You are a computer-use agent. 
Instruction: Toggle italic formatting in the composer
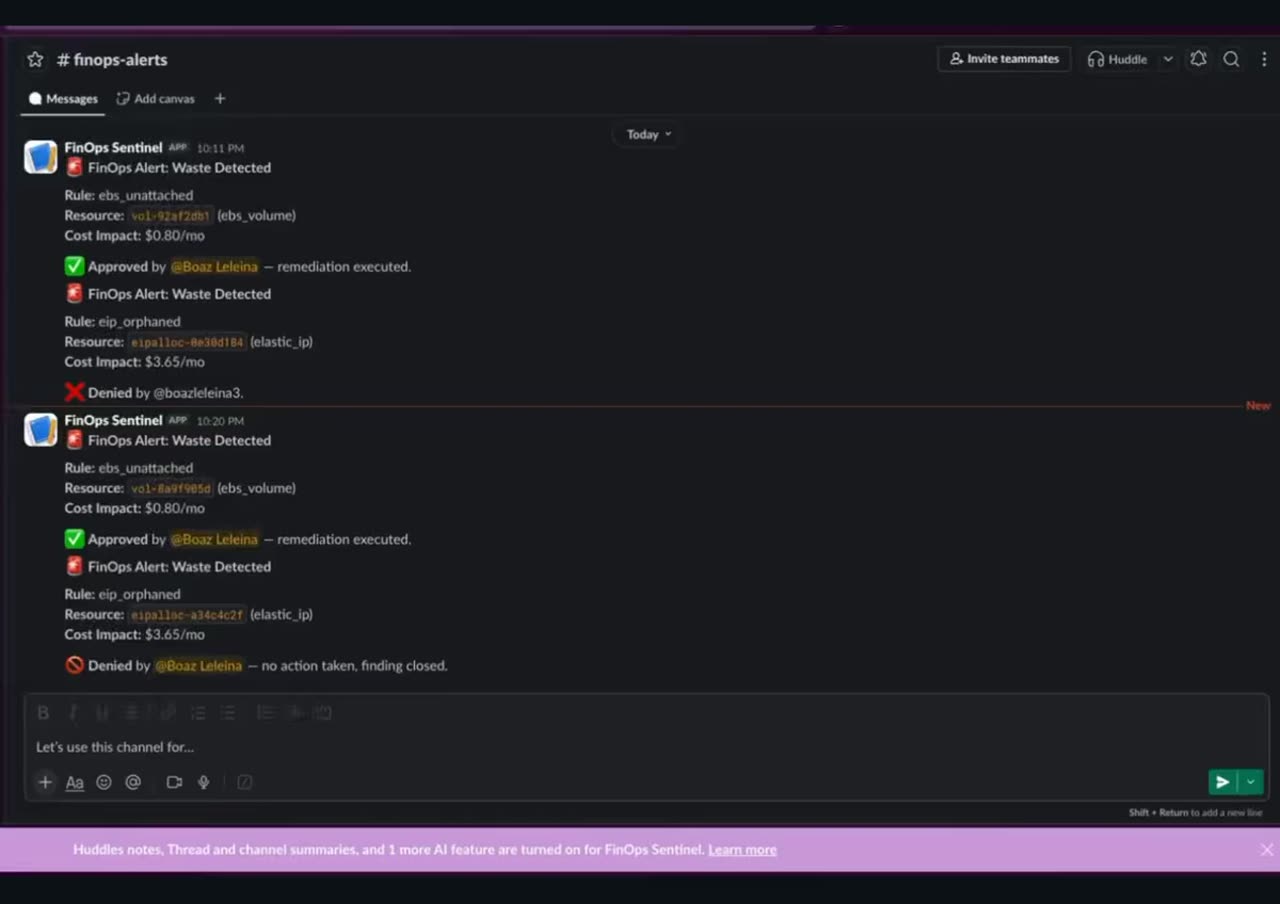click(73, 713)
